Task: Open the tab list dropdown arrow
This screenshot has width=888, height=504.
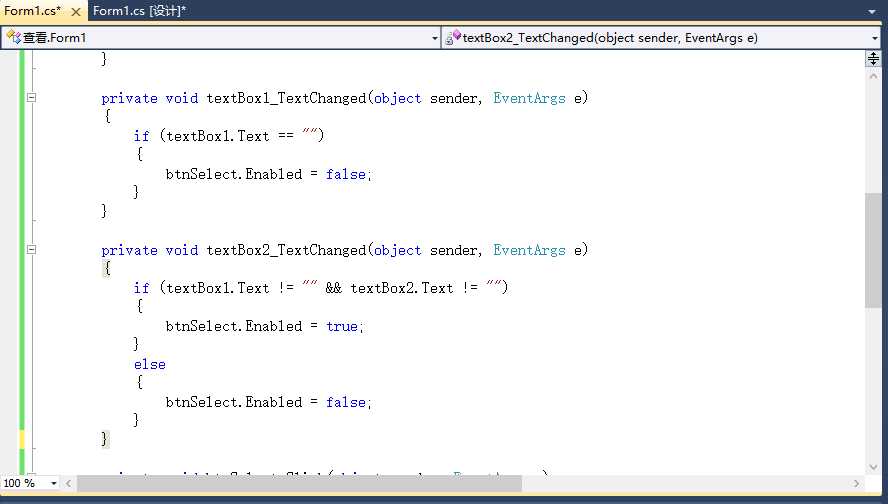Action: pos(872,11)
